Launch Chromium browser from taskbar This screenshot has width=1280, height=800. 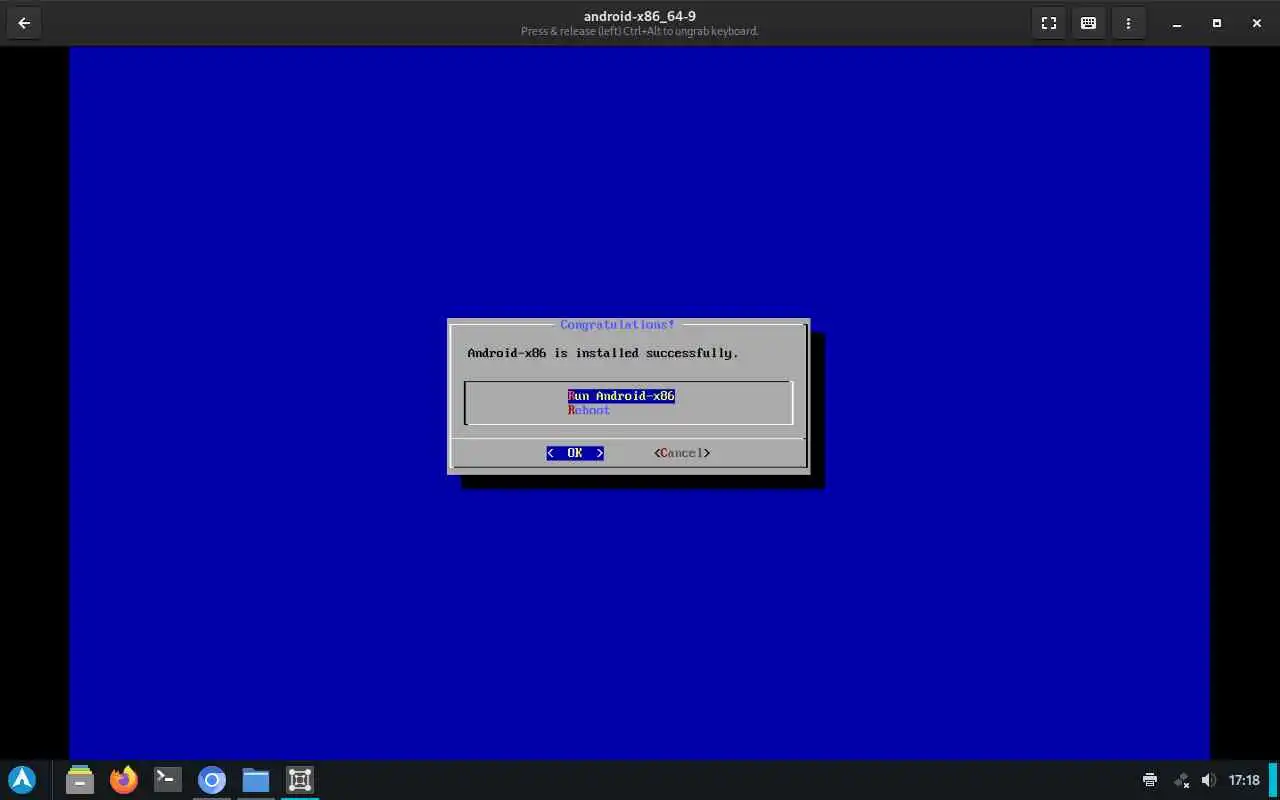[x=212, y=780]
